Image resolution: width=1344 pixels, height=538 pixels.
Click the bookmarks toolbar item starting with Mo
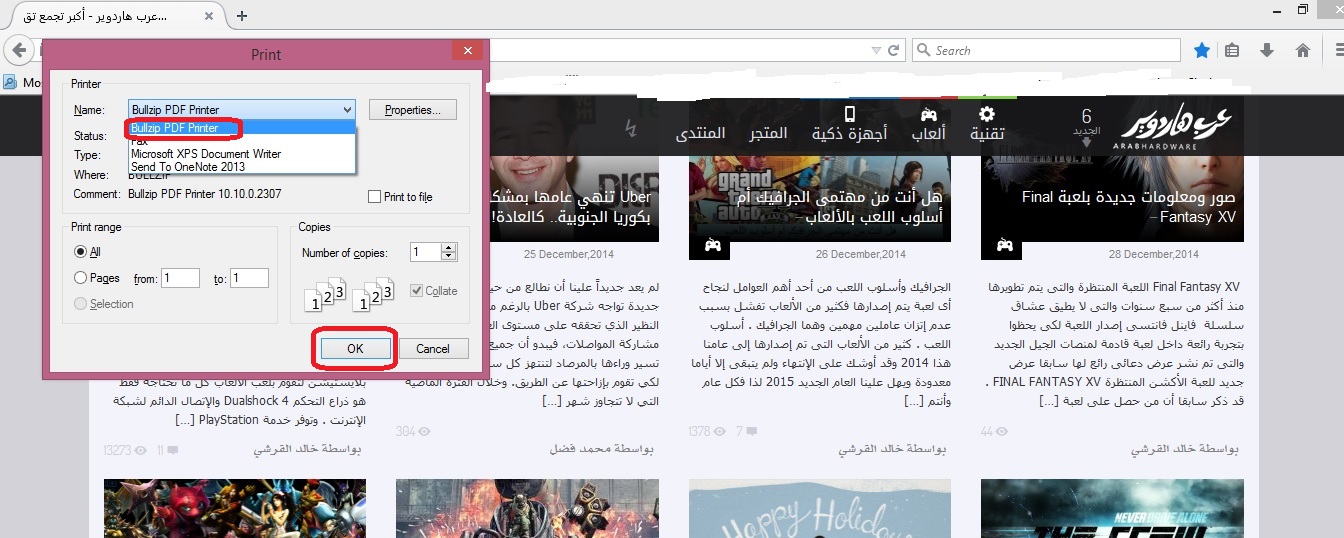click(x=20, y=83)
